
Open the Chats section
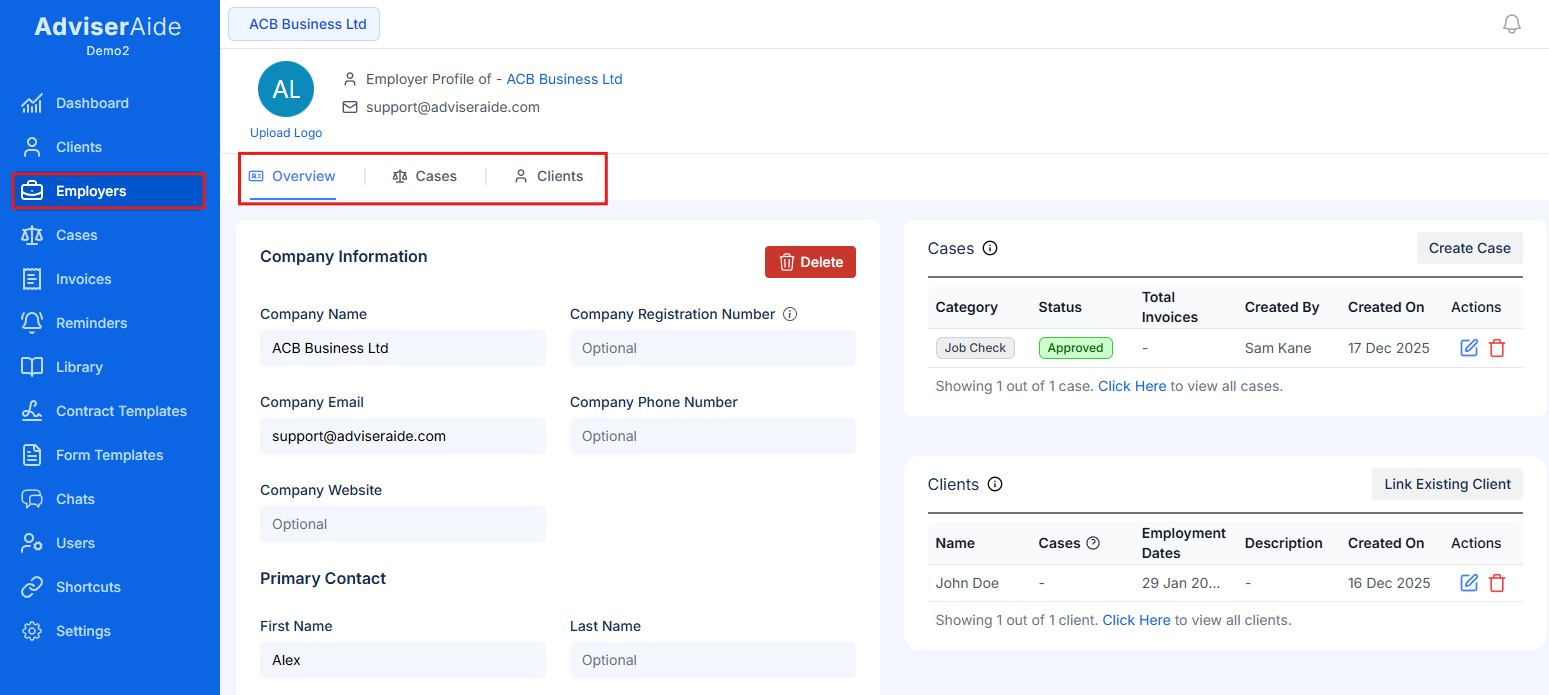(x=76, y=499)
